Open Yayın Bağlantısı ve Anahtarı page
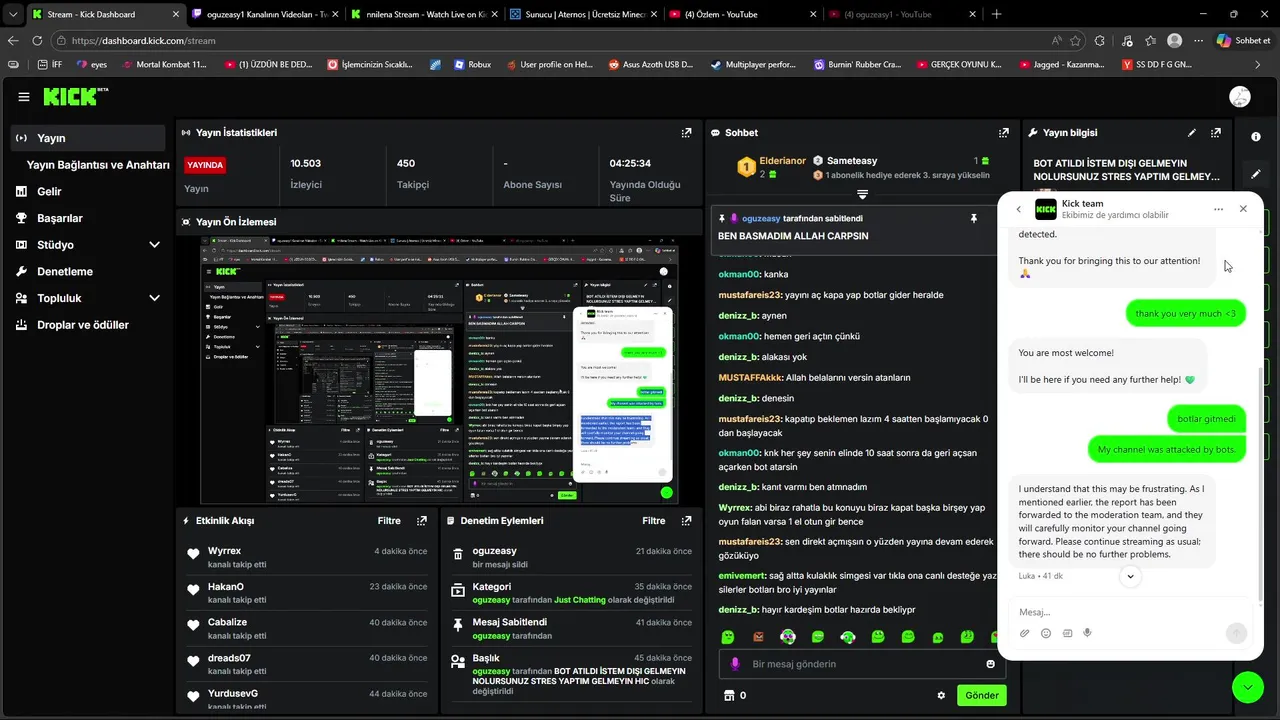The width and height of the screenshot is (1280, 720). pos(98,165)
